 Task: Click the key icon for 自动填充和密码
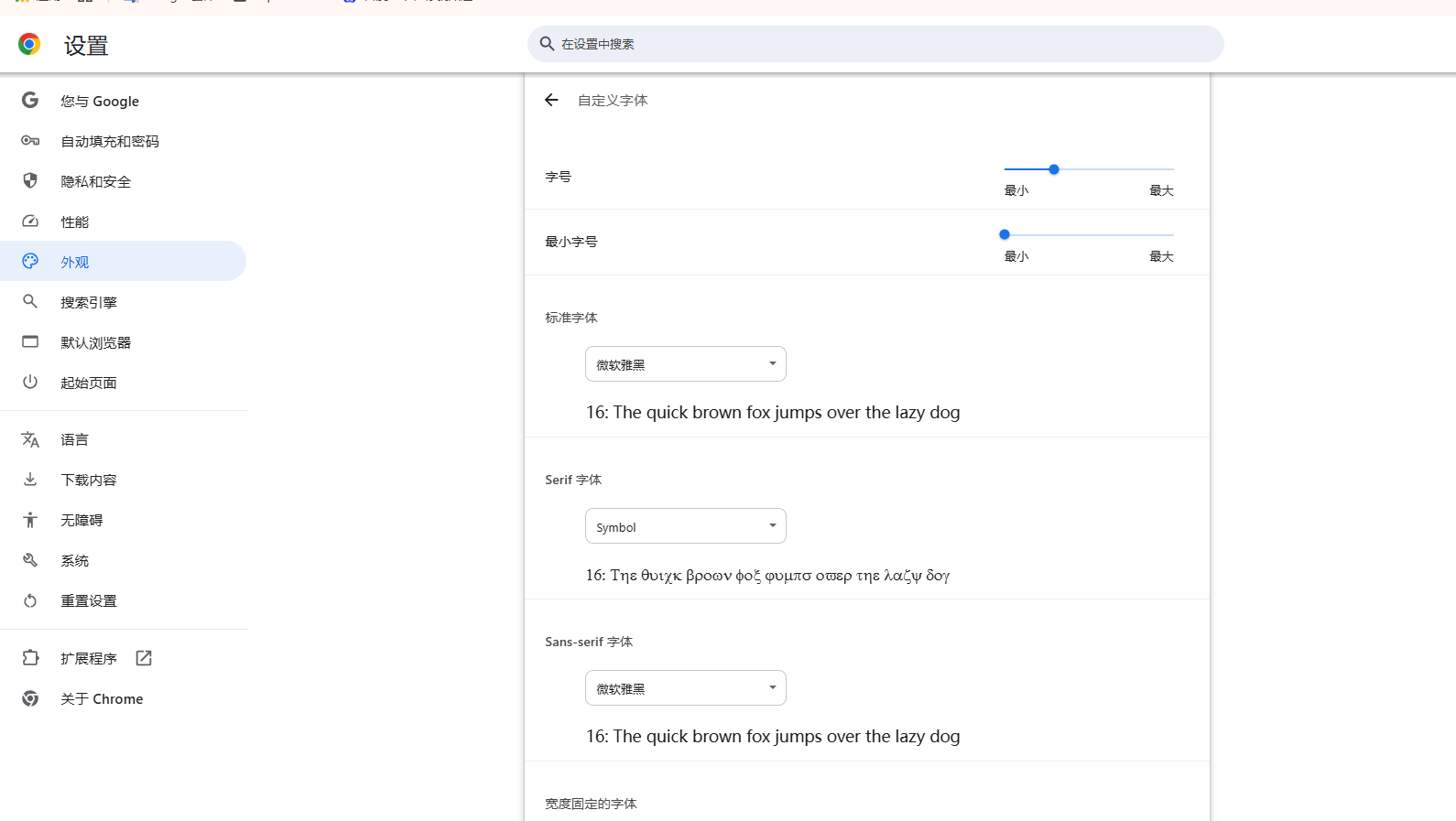(x=30, y=141)
